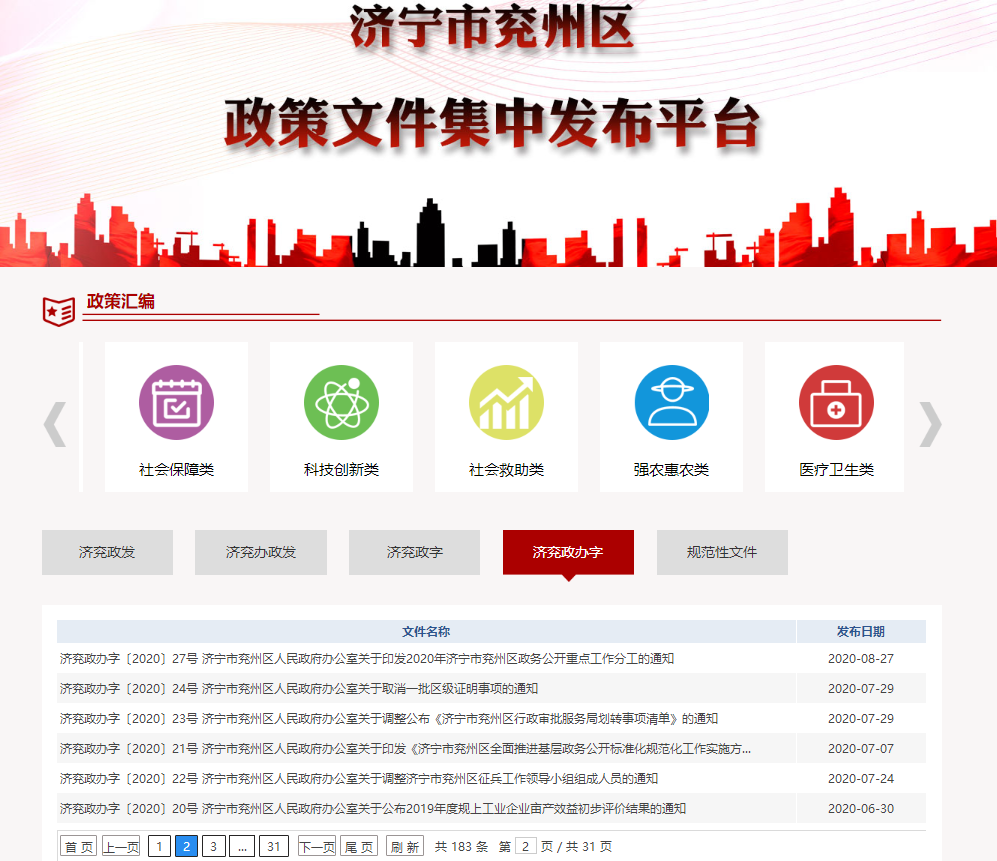This screenshot has height=861, width=997.
Task: Click the 政策汇编 book icon
Action: 59,311
